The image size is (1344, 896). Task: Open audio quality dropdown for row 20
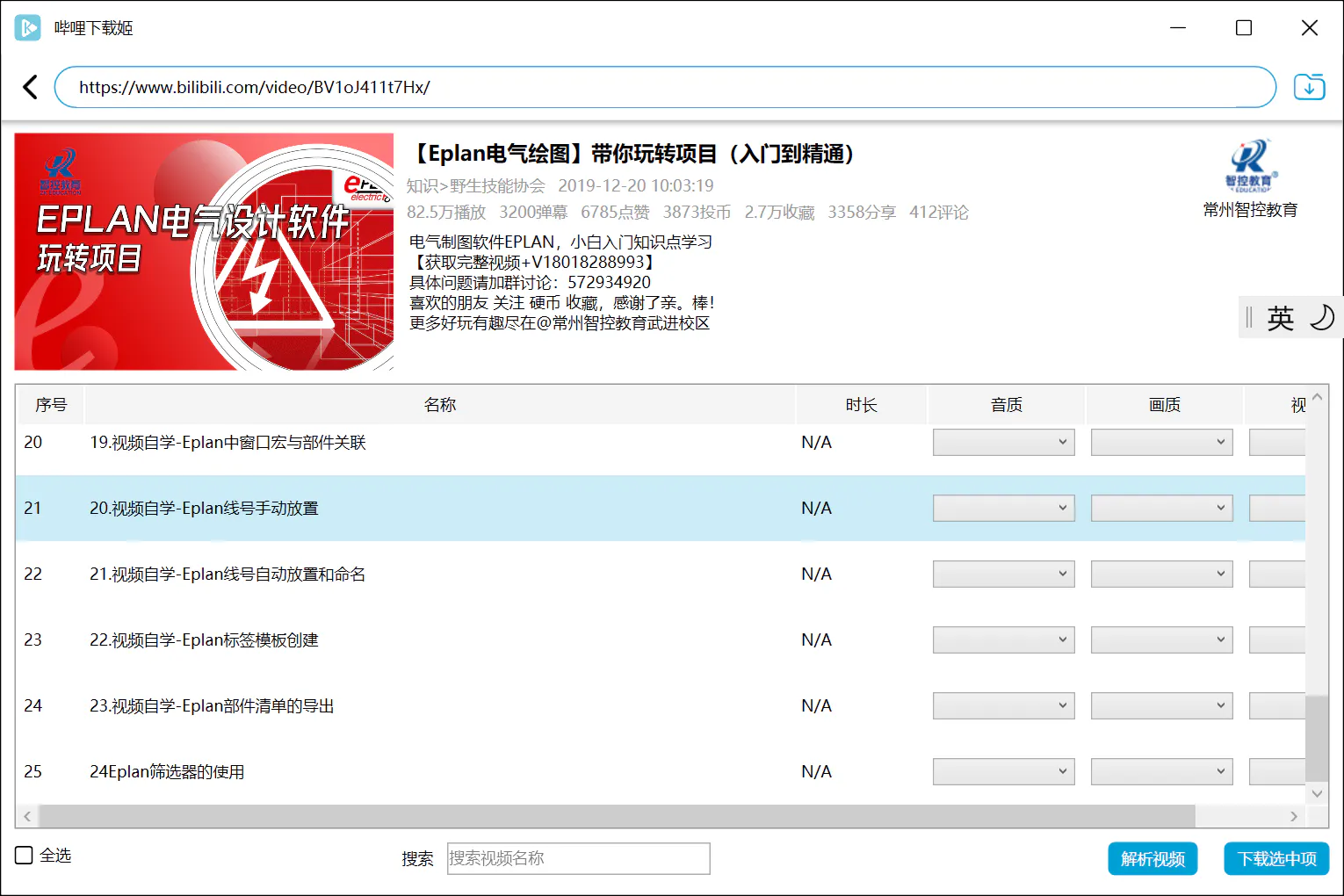1003,443
